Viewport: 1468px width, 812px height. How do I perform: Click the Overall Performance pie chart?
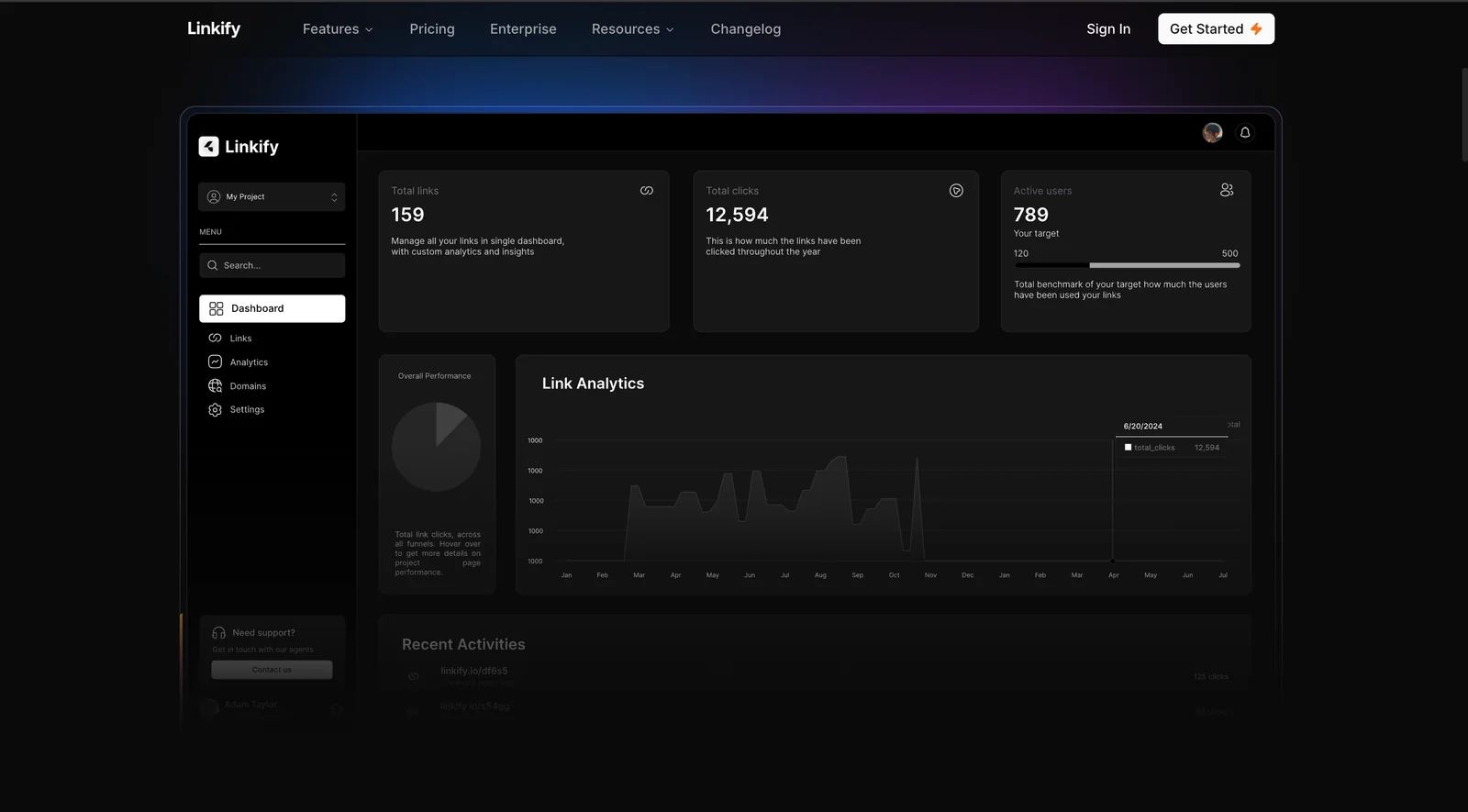pos(436,447)
